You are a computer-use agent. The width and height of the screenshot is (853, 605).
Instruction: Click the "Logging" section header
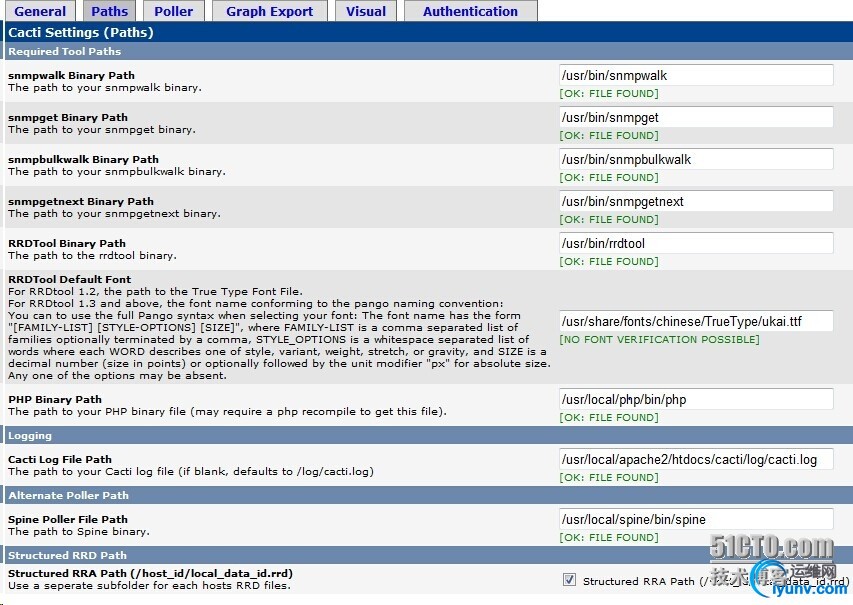[30, 435]
